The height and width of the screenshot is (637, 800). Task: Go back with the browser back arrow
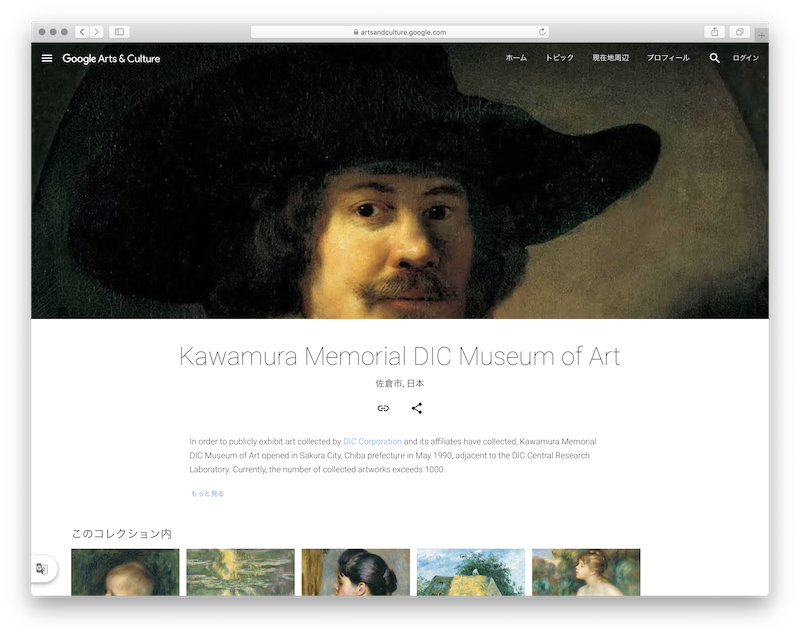pyautogui.click(x=82, y=32)
